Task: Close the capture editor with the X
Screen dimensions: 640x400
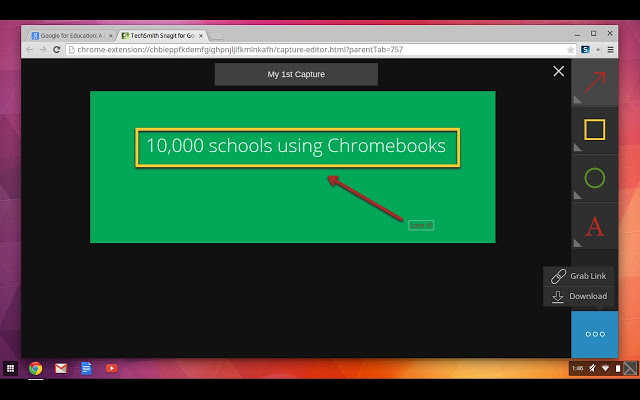Action: (x=559, y=71)
